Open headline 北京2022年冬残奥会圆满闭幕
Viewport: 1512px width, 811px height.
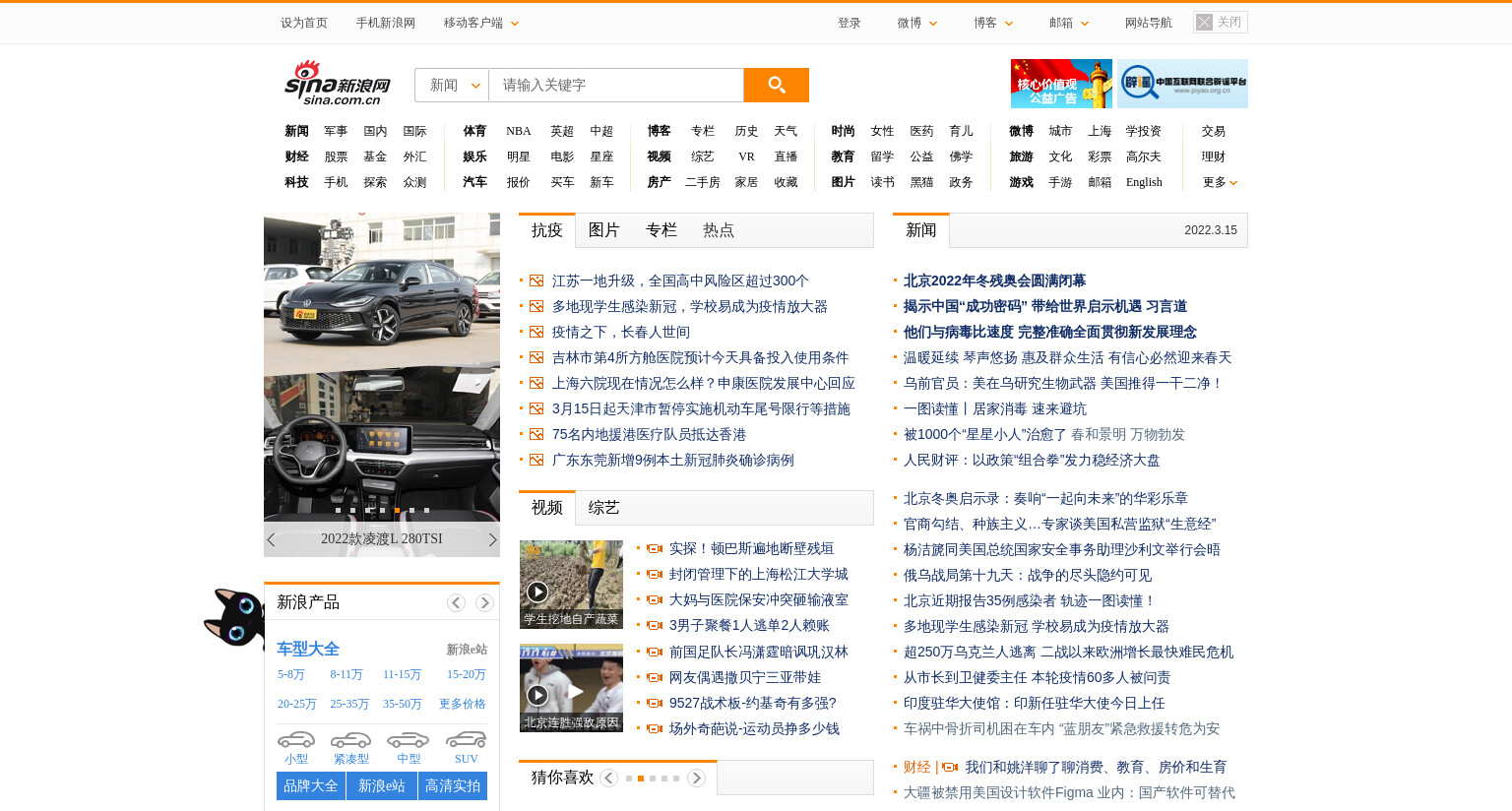click(x=994, y=281)
